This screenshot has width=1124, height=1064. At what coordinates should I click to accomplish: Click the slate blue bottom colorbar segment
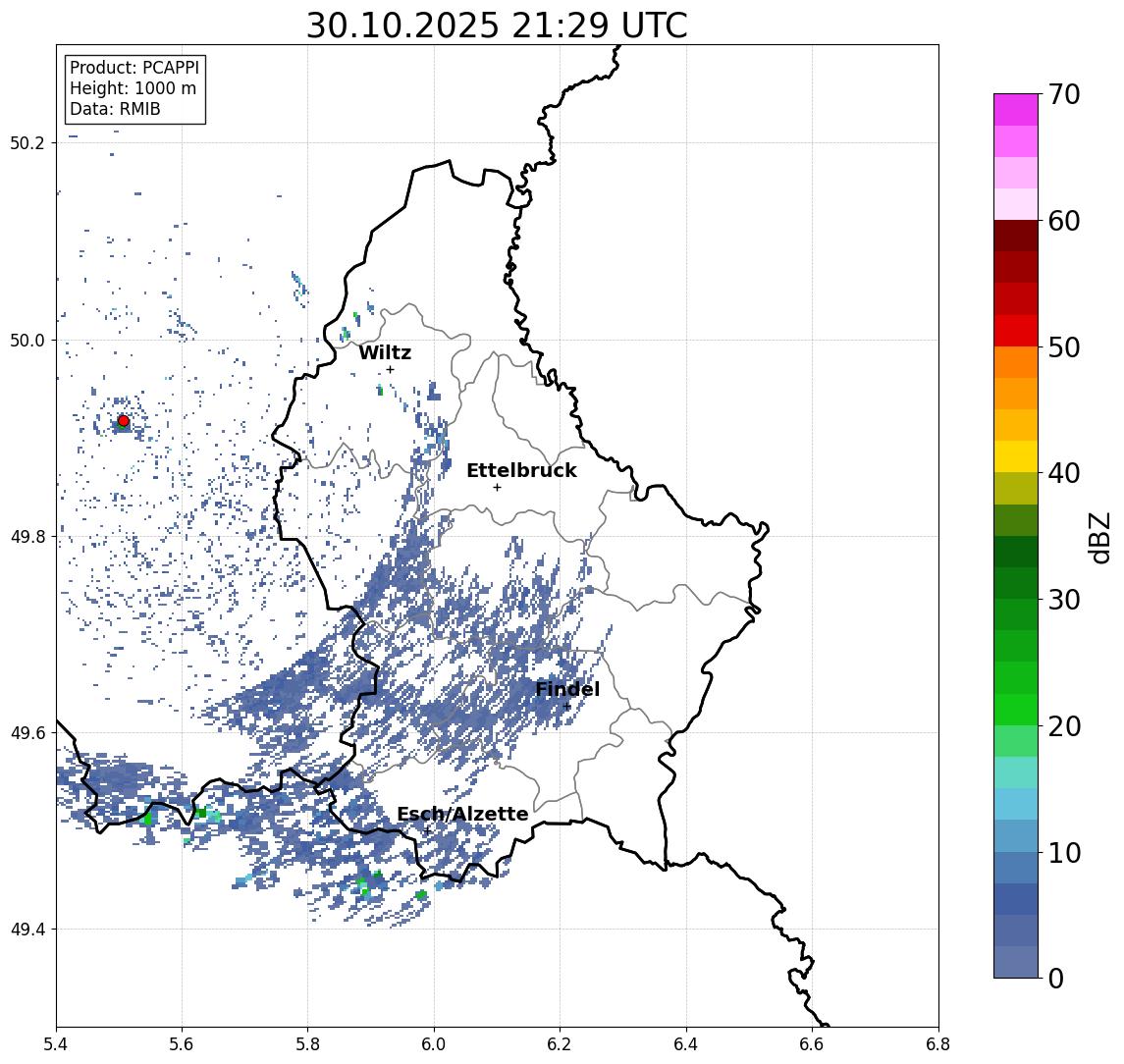1016,962
